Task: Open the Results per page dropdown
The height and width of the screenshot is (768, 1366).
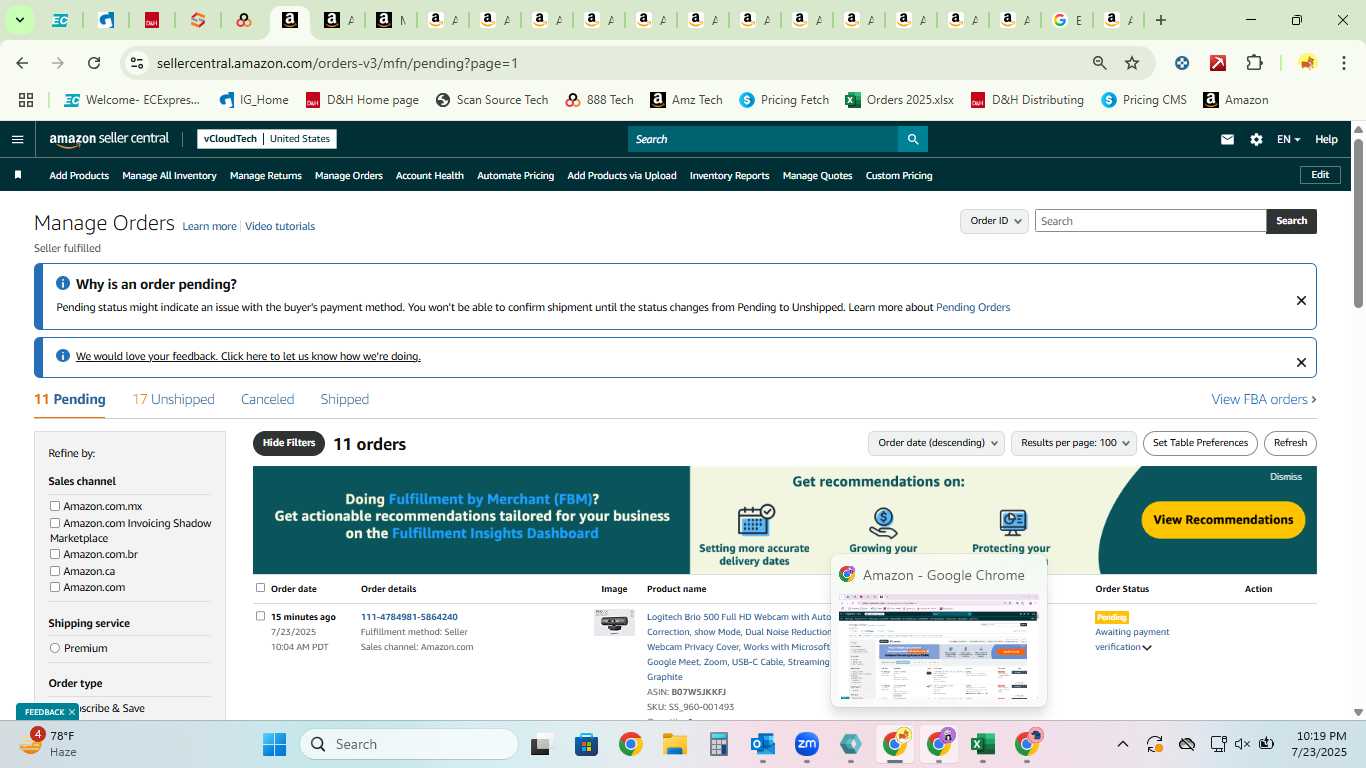Action: (x=1075, y=443)
